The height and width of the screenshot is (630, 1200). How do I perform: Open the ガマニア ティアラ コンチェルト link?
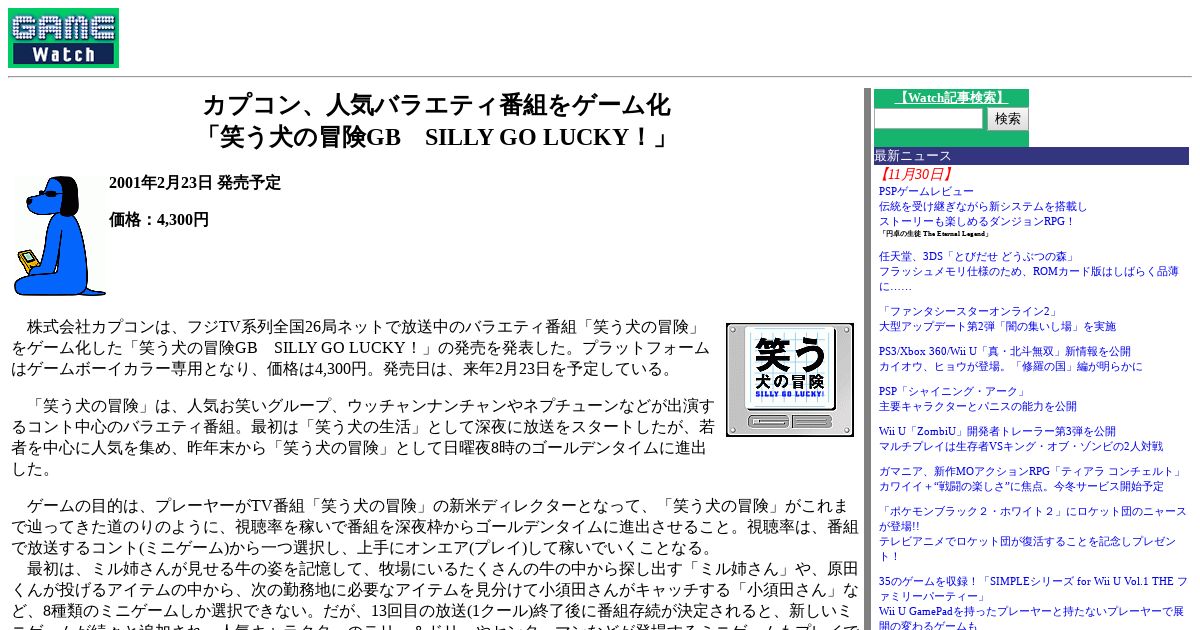pos(1030,479)
